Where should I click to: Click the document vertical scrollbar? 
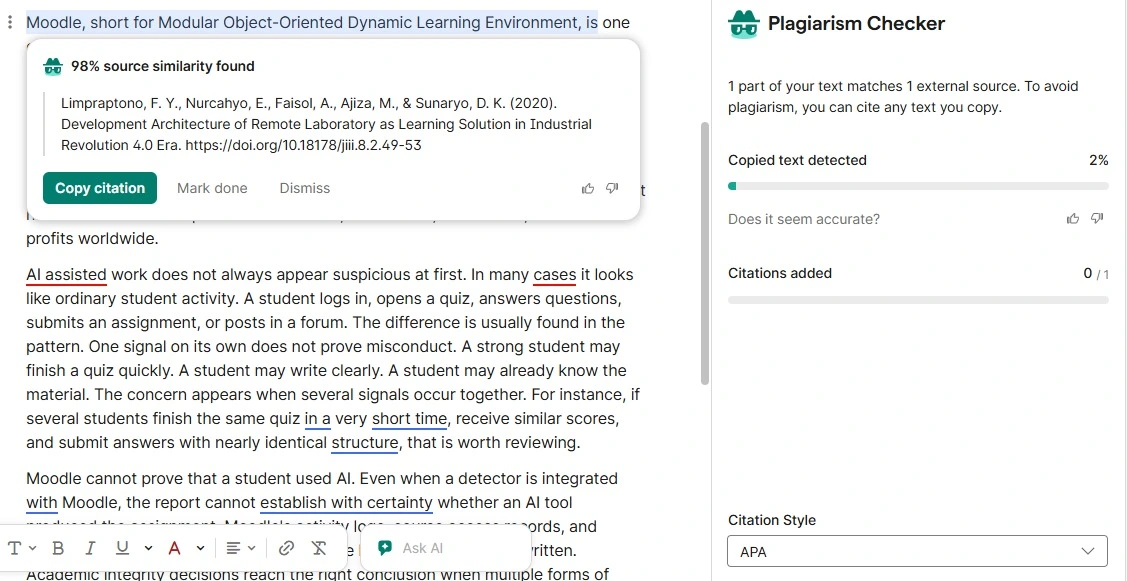[704, 252]
